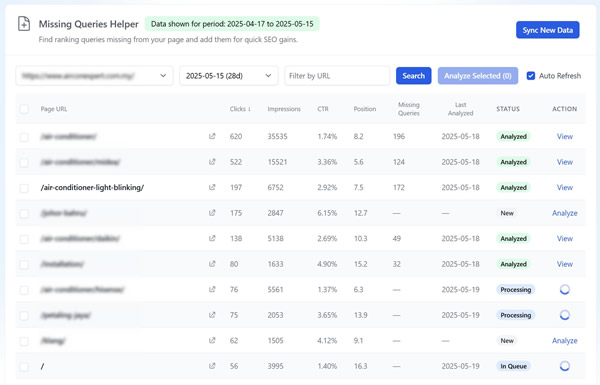Image resolution: width=600 pixels, height=385 pixels.
Task: Click View for the 138 clicks row
Action: click(565, 239)
